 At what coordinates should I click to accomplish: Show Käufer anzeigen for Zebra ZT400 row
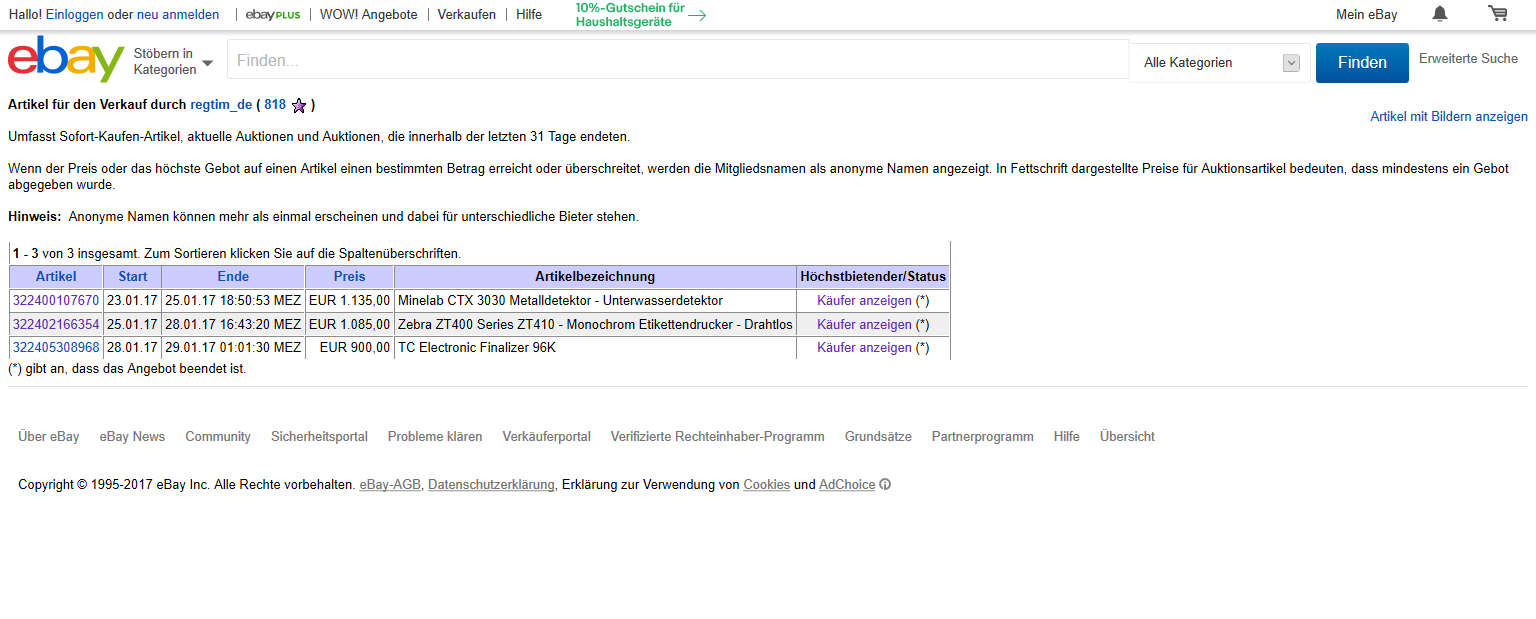[x=864, y=325]
